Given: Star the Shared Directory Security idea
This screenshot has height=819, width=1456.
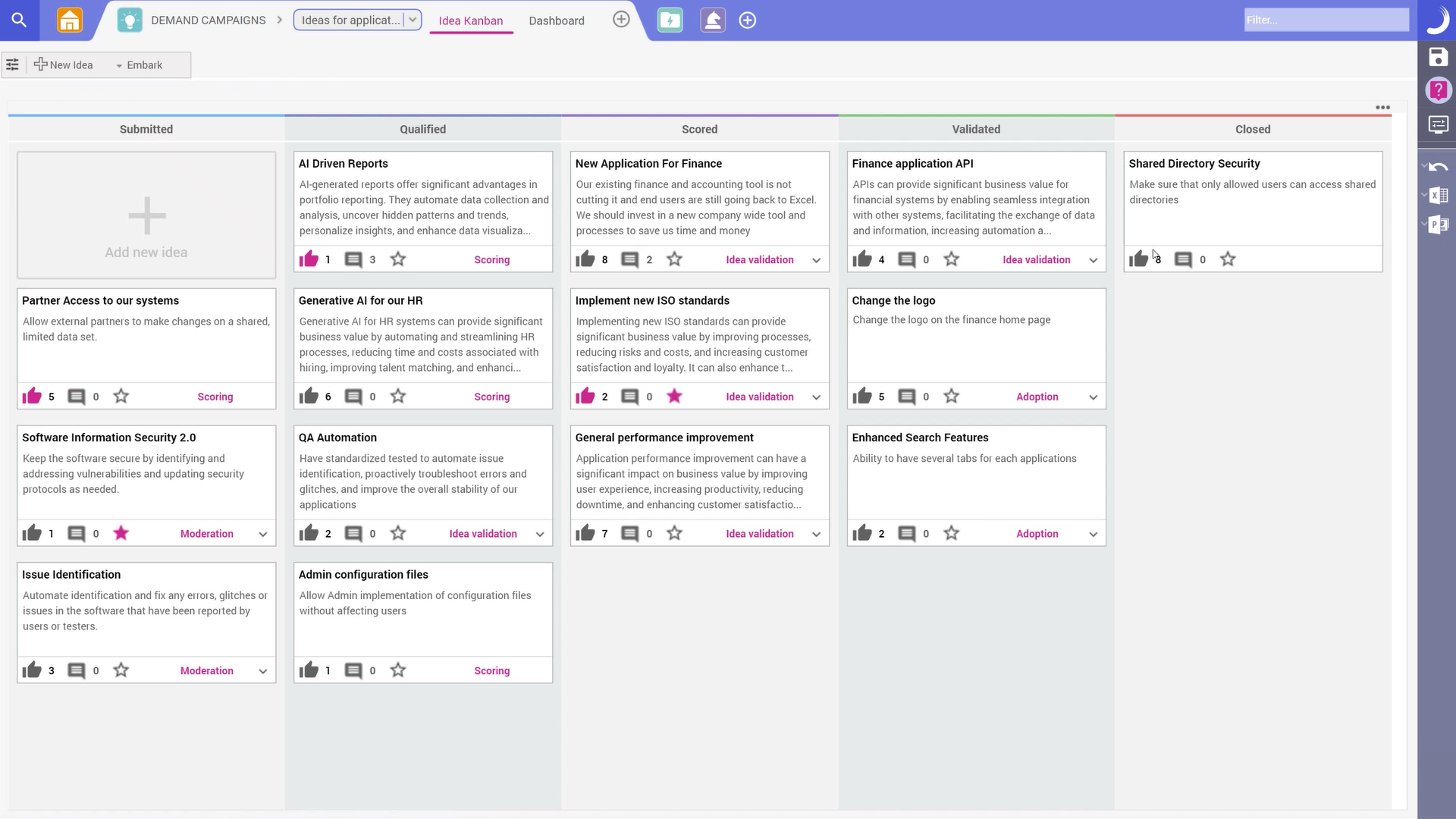Looking at the screenshot, I should tap(1228, 259).
